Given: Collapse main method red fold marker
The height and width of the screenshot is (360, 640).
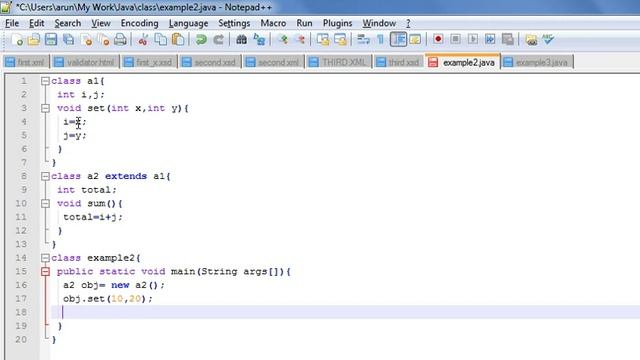Looking at the screenshot, I should (x=45, y=271).
